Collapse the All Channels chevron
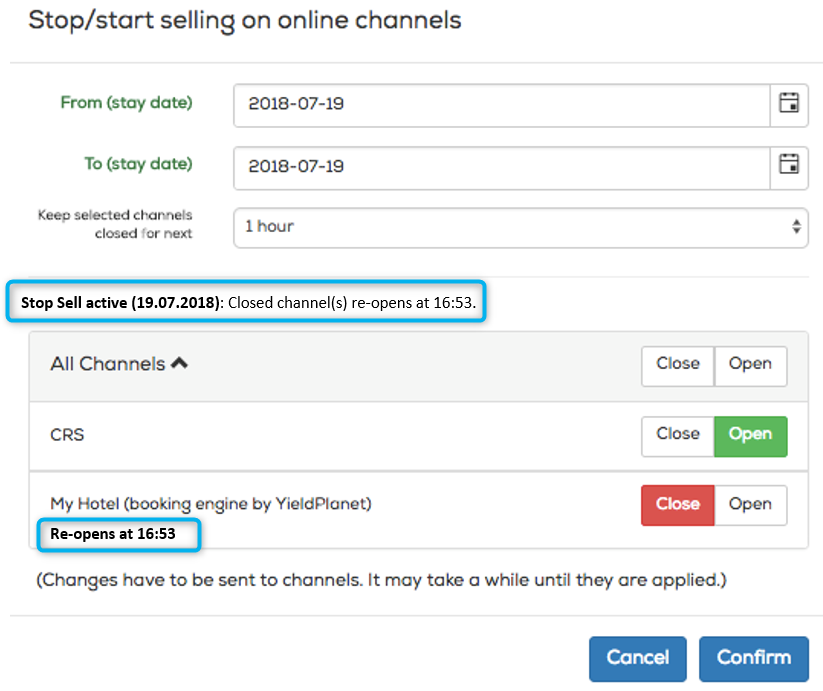This screenshot has width=823, height=691. pyautogui.click(x=180, y=363)
